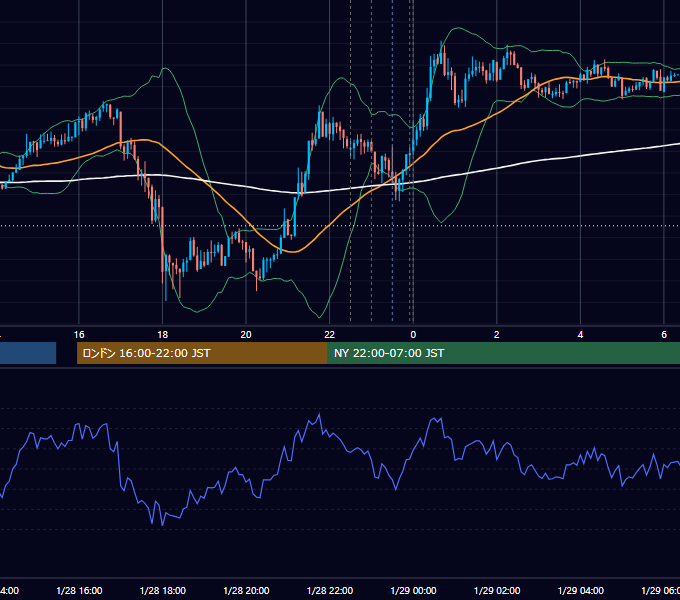The height and width of the screenshot is (600, 680).
Task: Click the 1/29 04:00 date label
Action: pos(581,591)
